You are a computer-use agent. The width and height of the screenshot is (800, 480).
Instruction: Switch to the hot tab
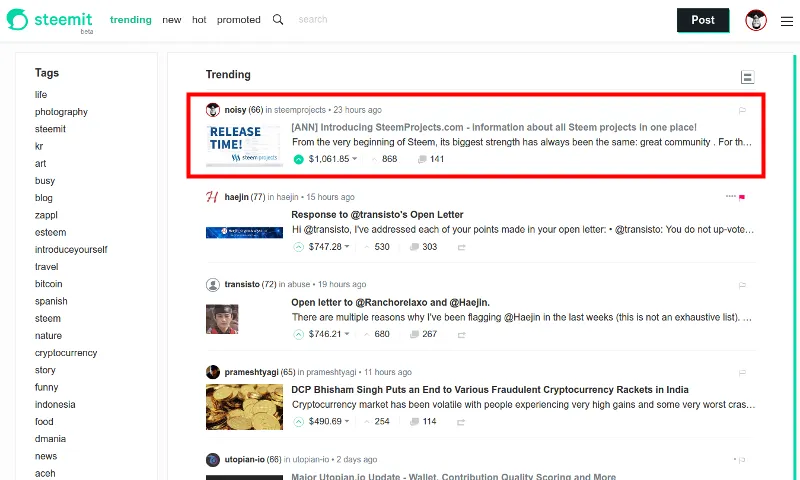coord(199,20)
